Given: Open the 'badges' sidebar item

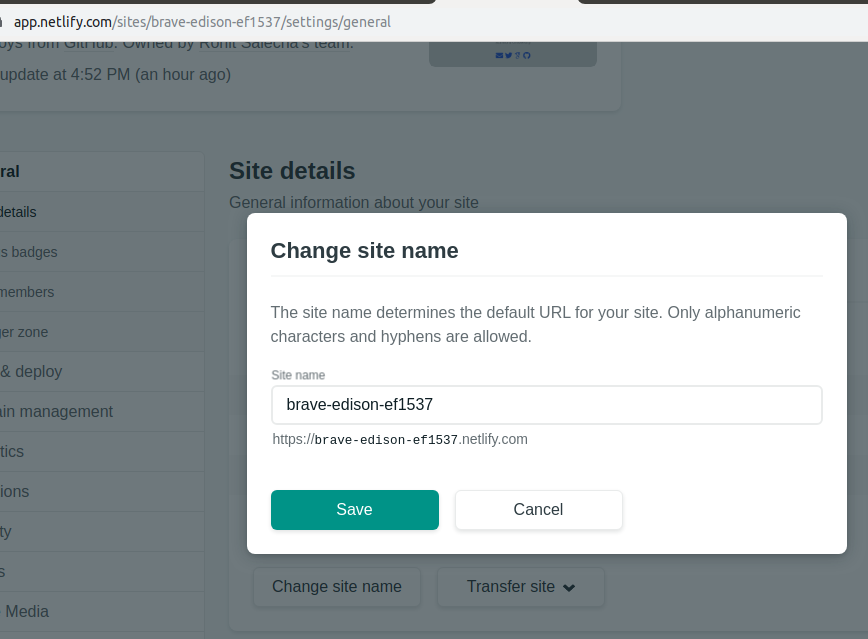Looking at the screenshot, I should coord(100,252).
